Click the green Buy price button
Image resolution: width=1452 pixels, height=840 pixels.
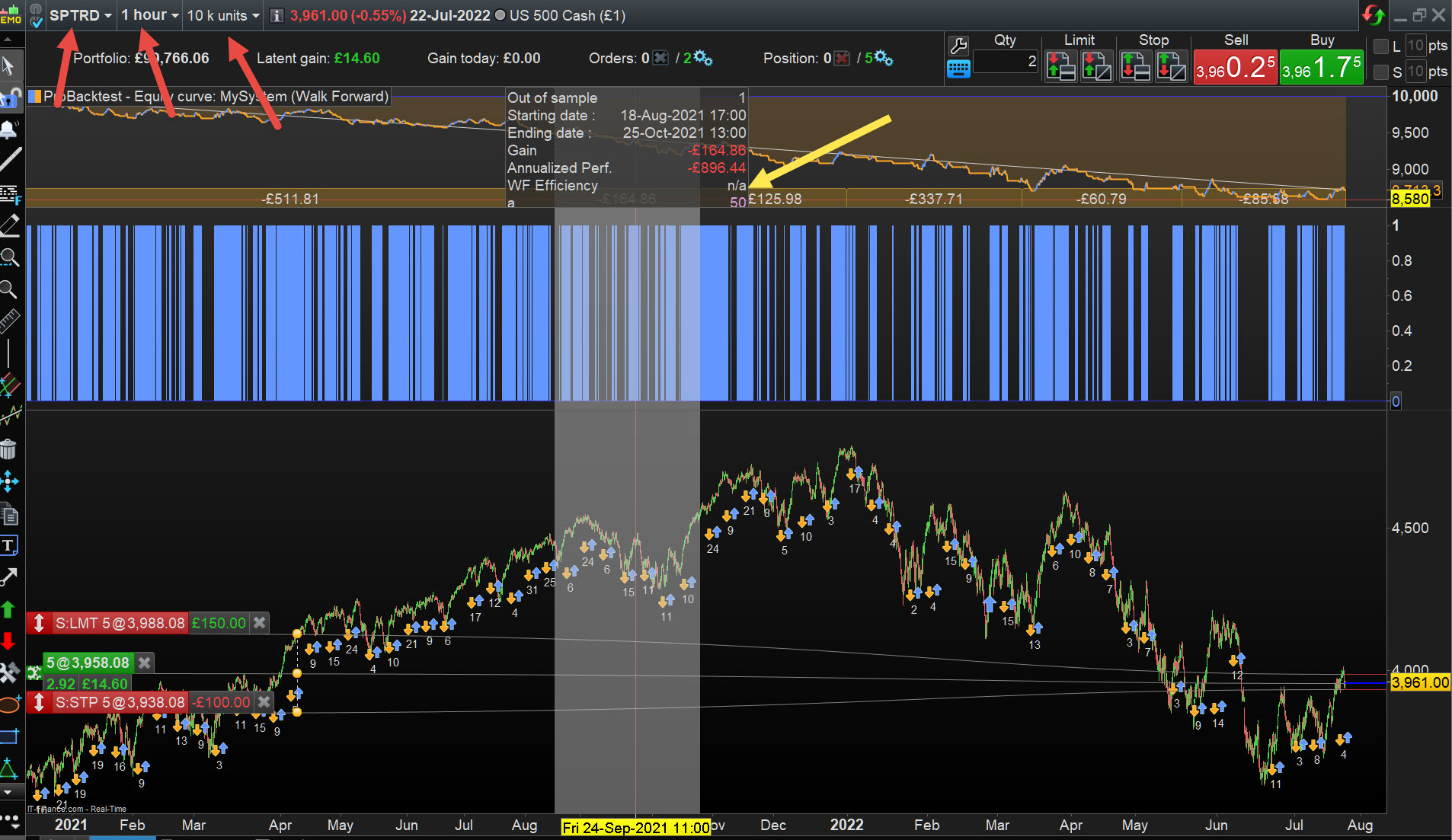coord(1321,68)
